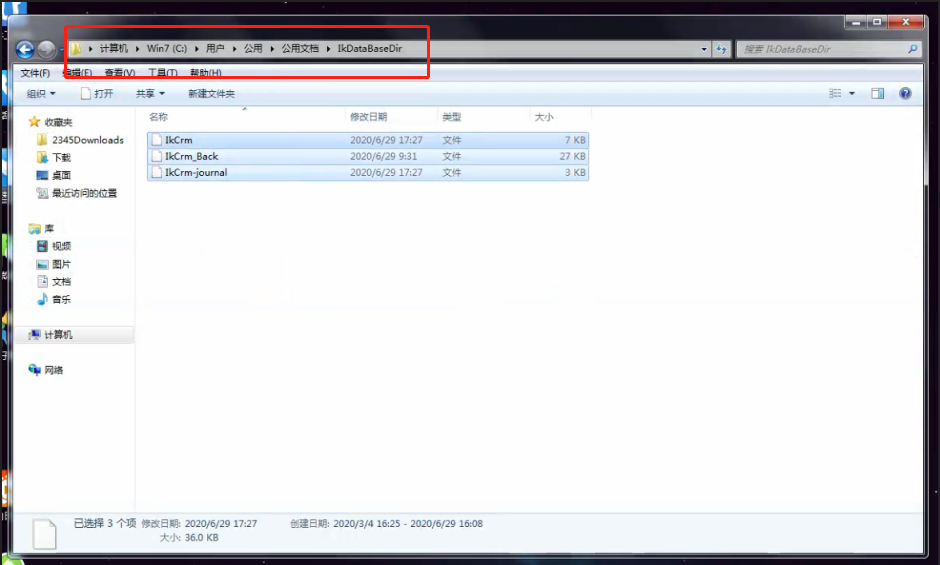Click the 收藏夹 star icon

(34, 122)
